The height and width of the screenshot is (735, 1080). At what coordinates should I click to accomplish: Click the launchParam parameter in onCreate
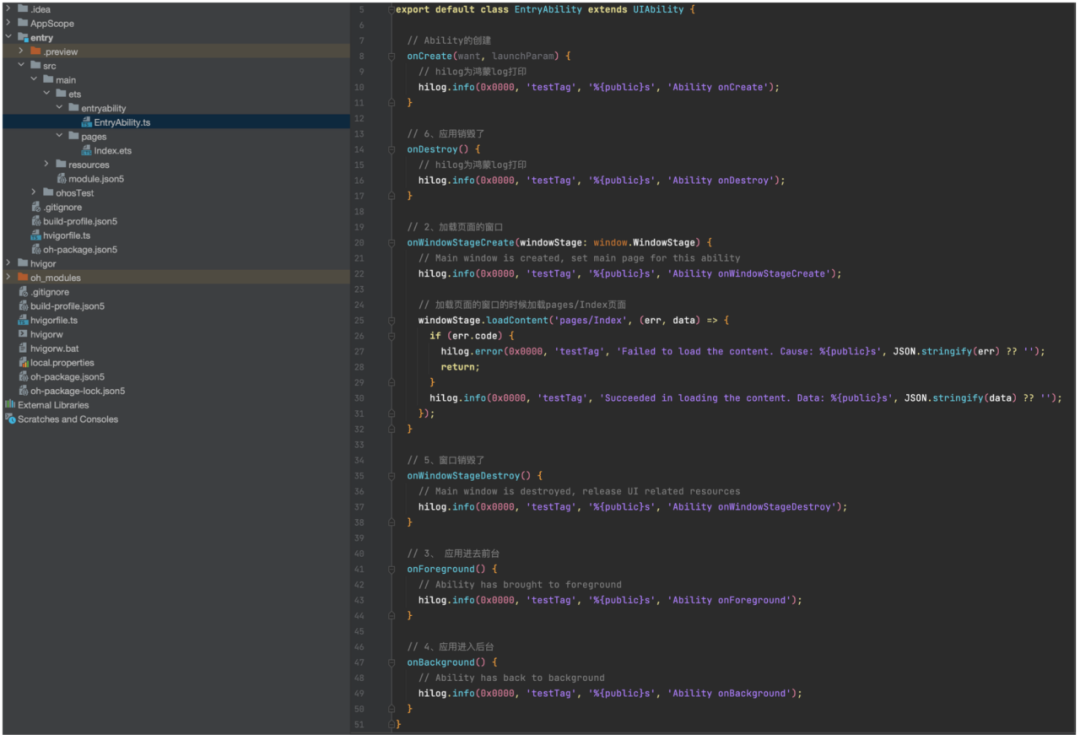(523, 56)
